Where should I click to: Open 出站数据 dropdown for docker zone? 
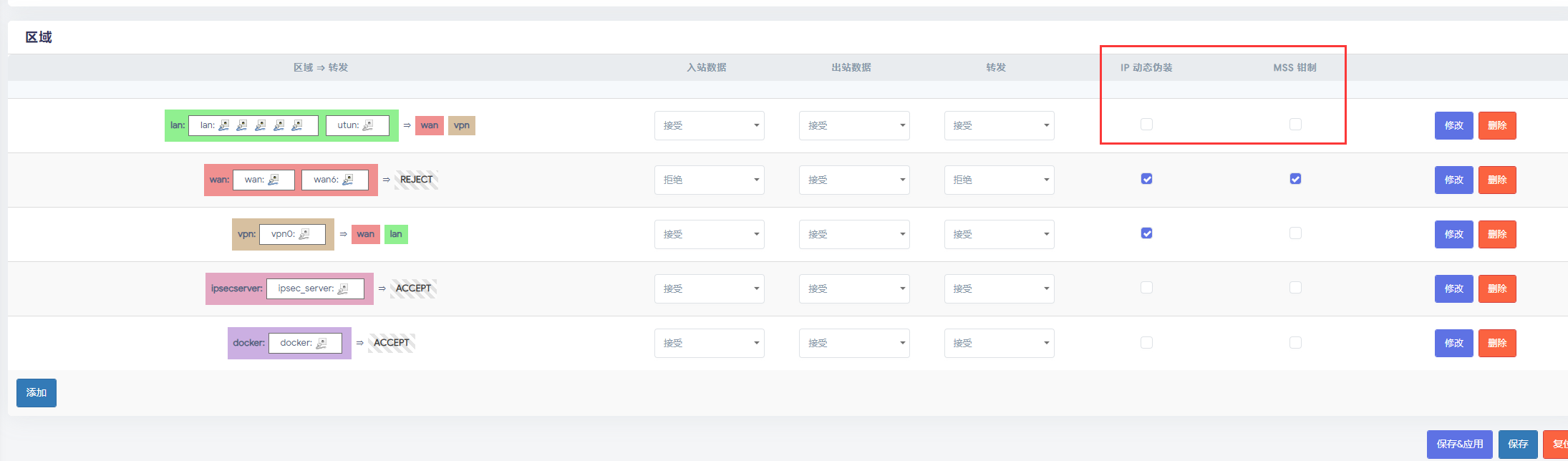pyautogui.click(x=854, y=343)
